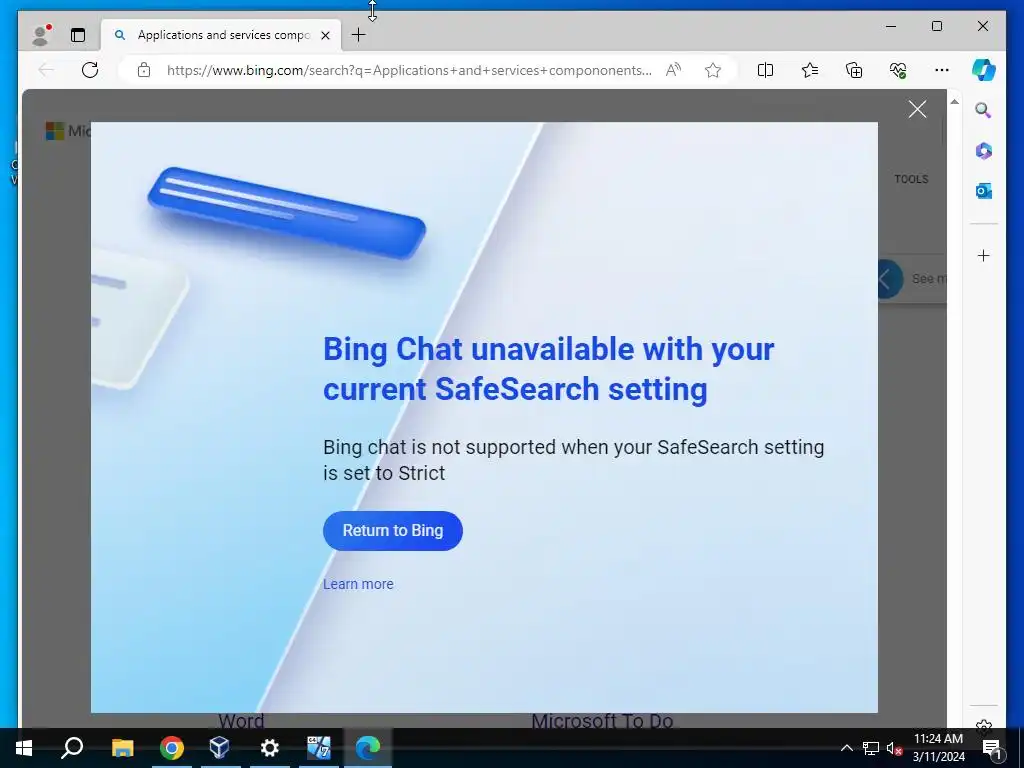Open the Copilot sidebar icon
The image size is (1024, 768).
point(984,70)
